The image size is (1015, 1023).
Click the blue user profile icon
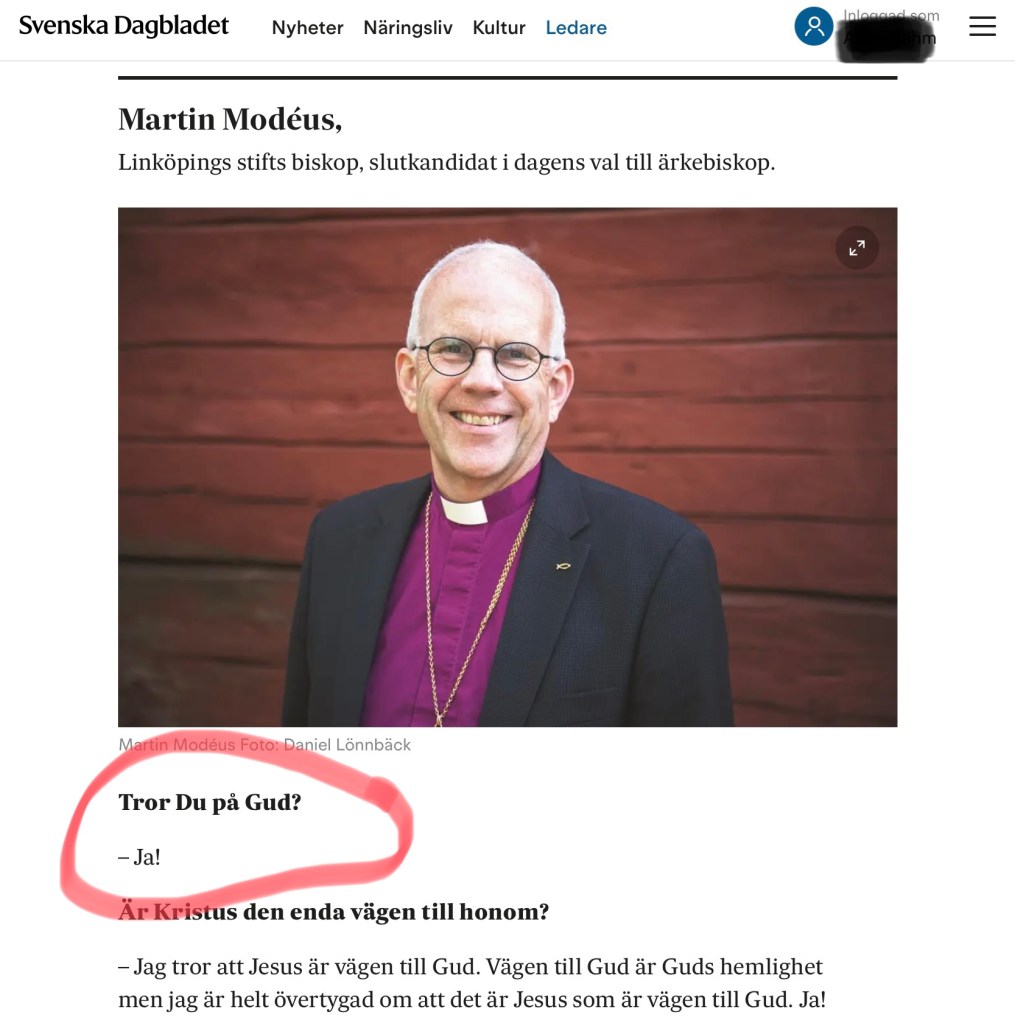point(813,26)
